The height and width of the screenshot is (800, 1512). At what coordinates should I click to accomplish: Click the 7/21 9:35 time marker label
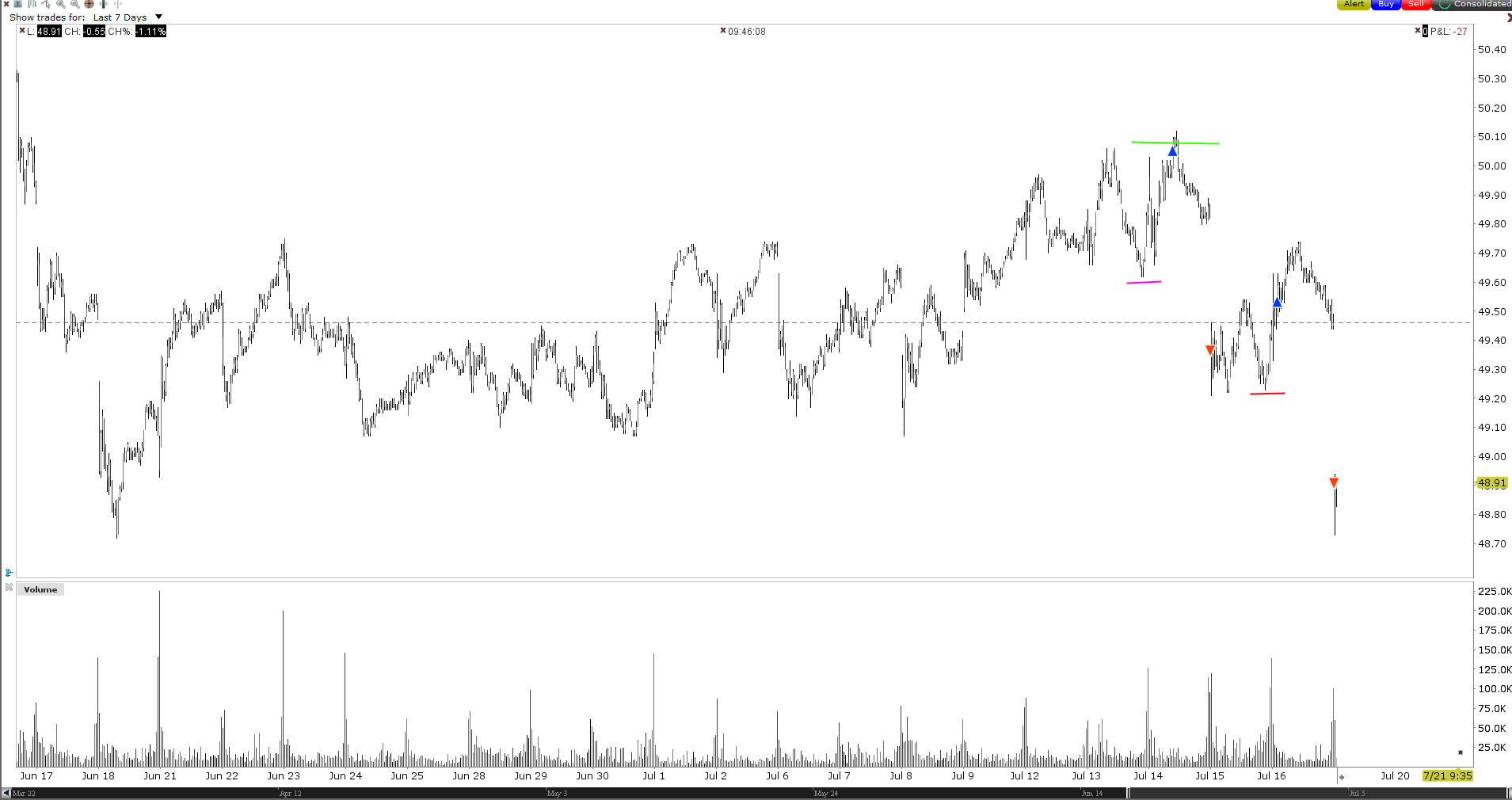pos(1447,776)
